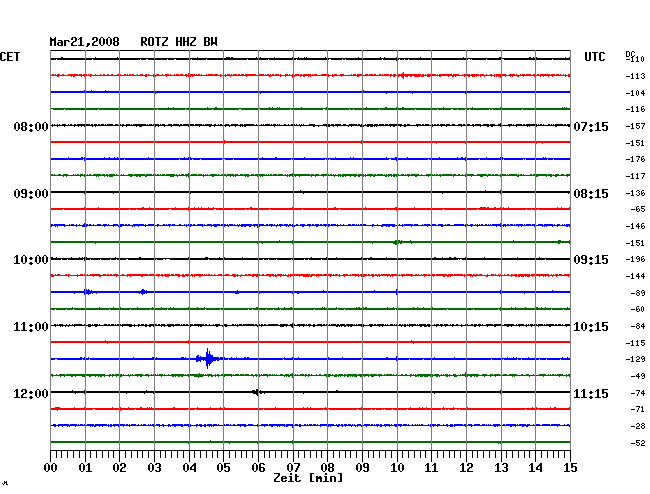650x494 pixels.
Task: Click the DC offset value -89
Action: pyautogui.click(x=638, y=293)
